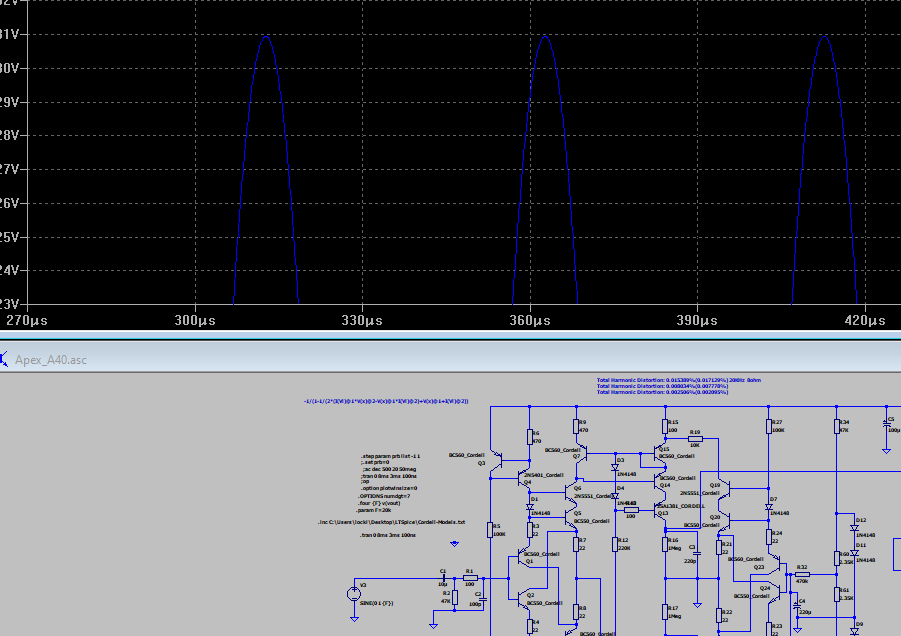Select the R17 1Meg resistor

click(x=665, y=612)
